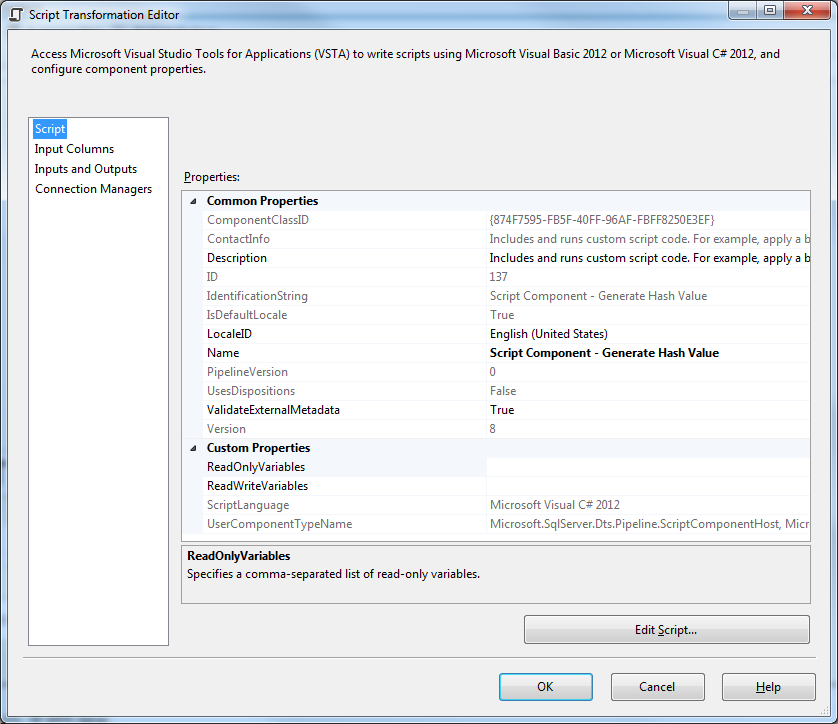
Task: Cancel the dialog
Action: [657, 687]
